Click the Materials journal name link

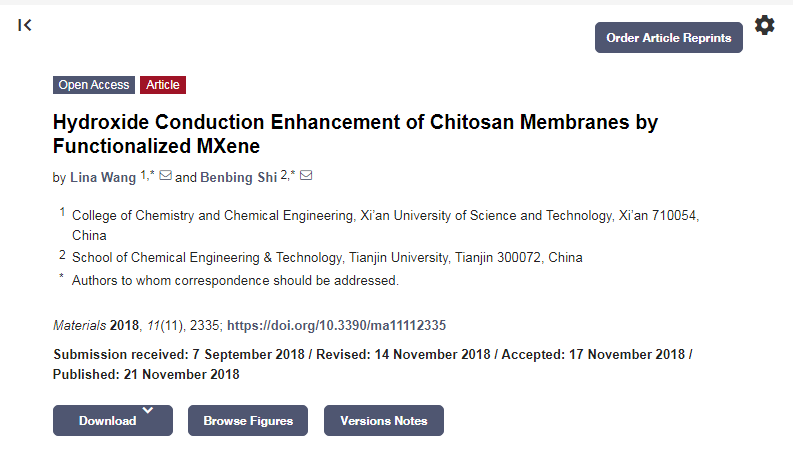tap(80, 326)
